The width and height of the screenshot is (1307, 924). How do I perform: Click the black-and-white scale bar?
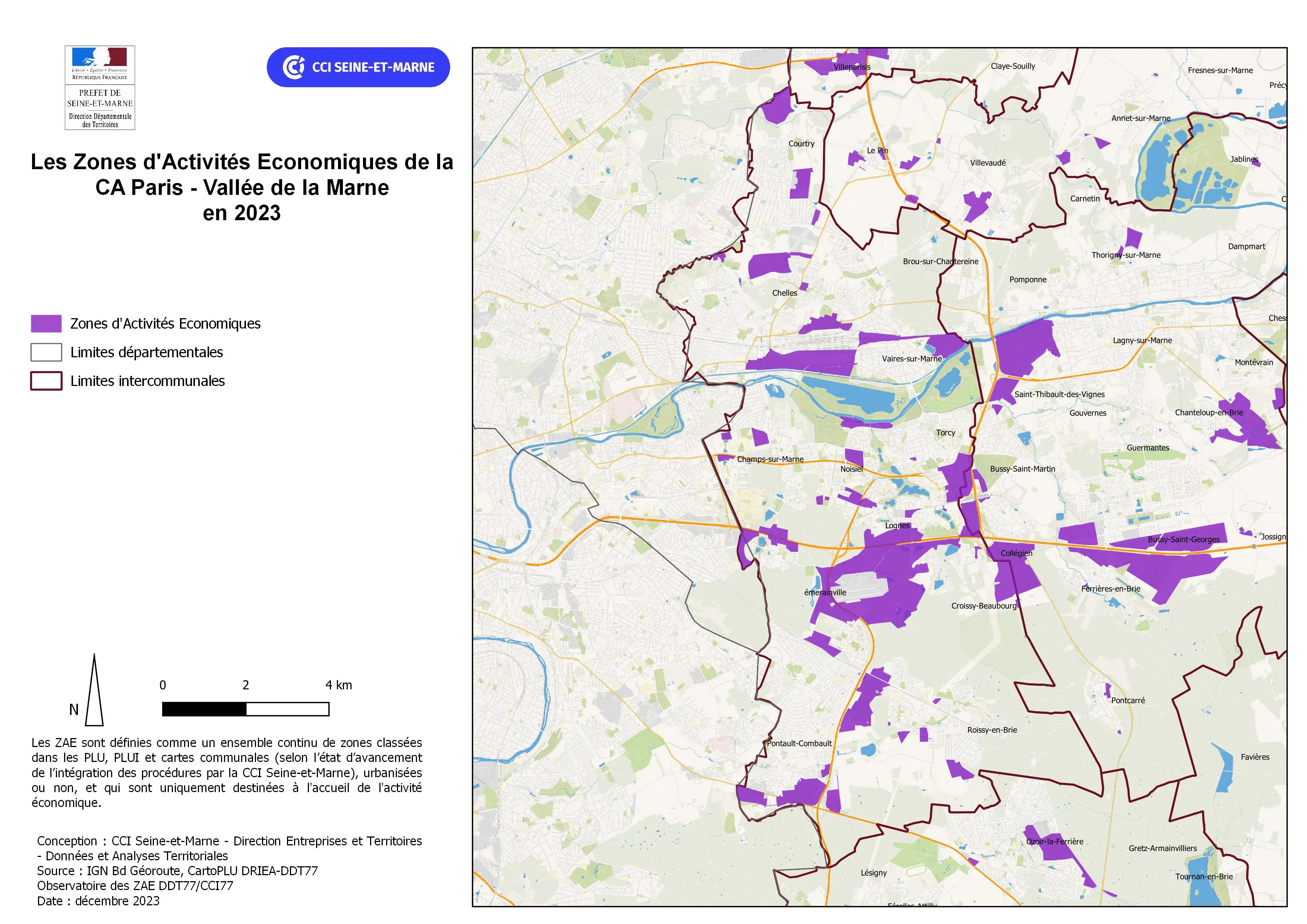click(245, 709)
